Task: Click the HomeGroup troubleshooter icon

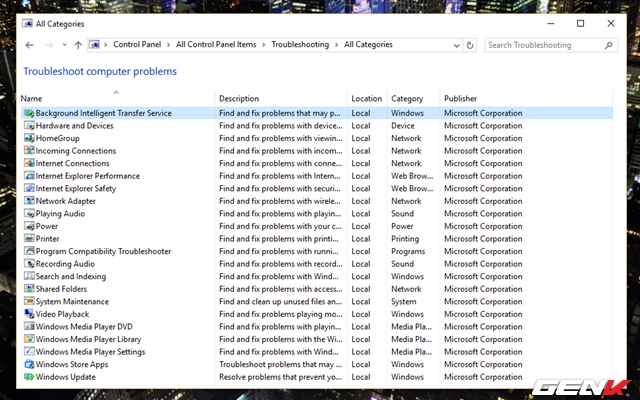Action: (x=29, y=138)
